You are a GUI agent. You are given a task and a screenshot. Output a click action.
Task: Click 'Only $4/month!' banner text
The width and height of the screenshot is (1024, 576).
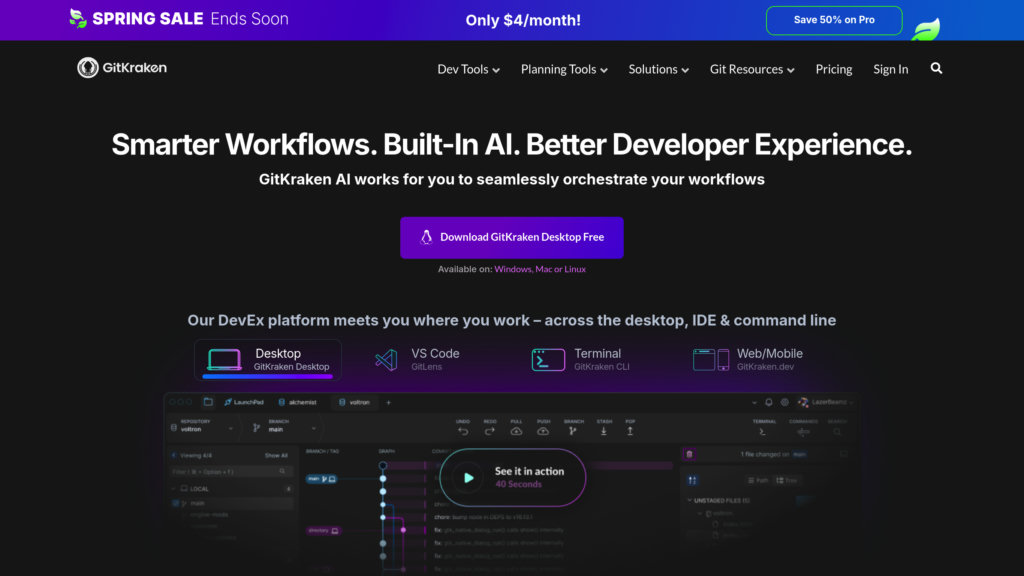pyautogui.click(x=522, y=20)
